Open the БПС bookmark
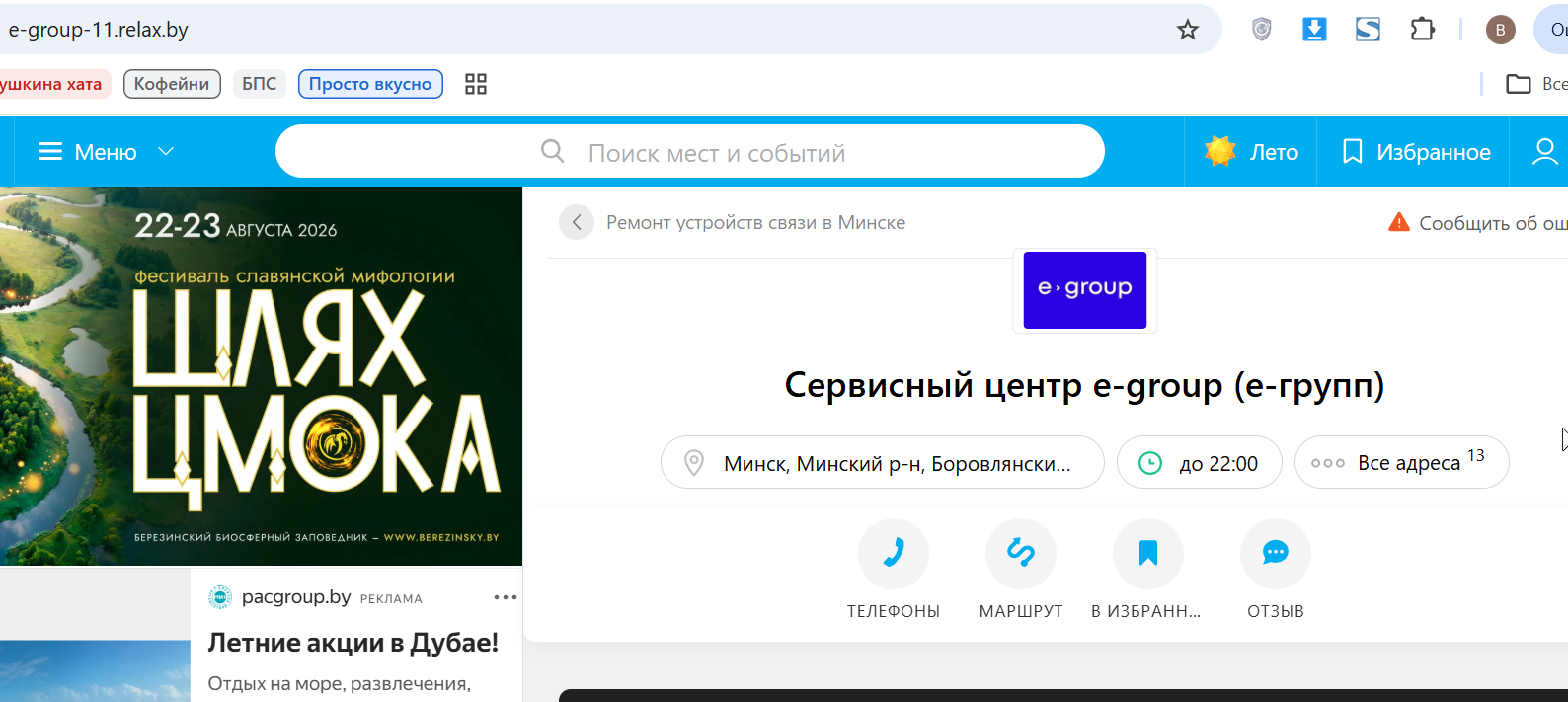 [260, 84]
